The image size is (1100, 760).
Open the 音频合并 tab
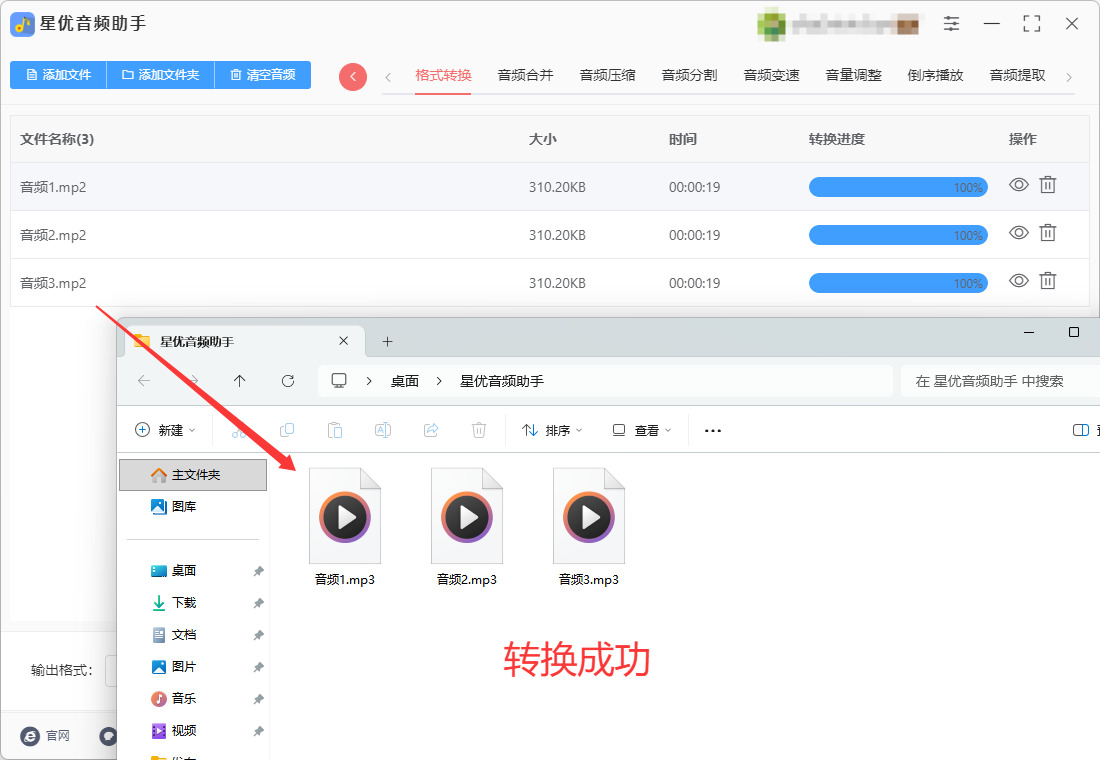(525, 75)
